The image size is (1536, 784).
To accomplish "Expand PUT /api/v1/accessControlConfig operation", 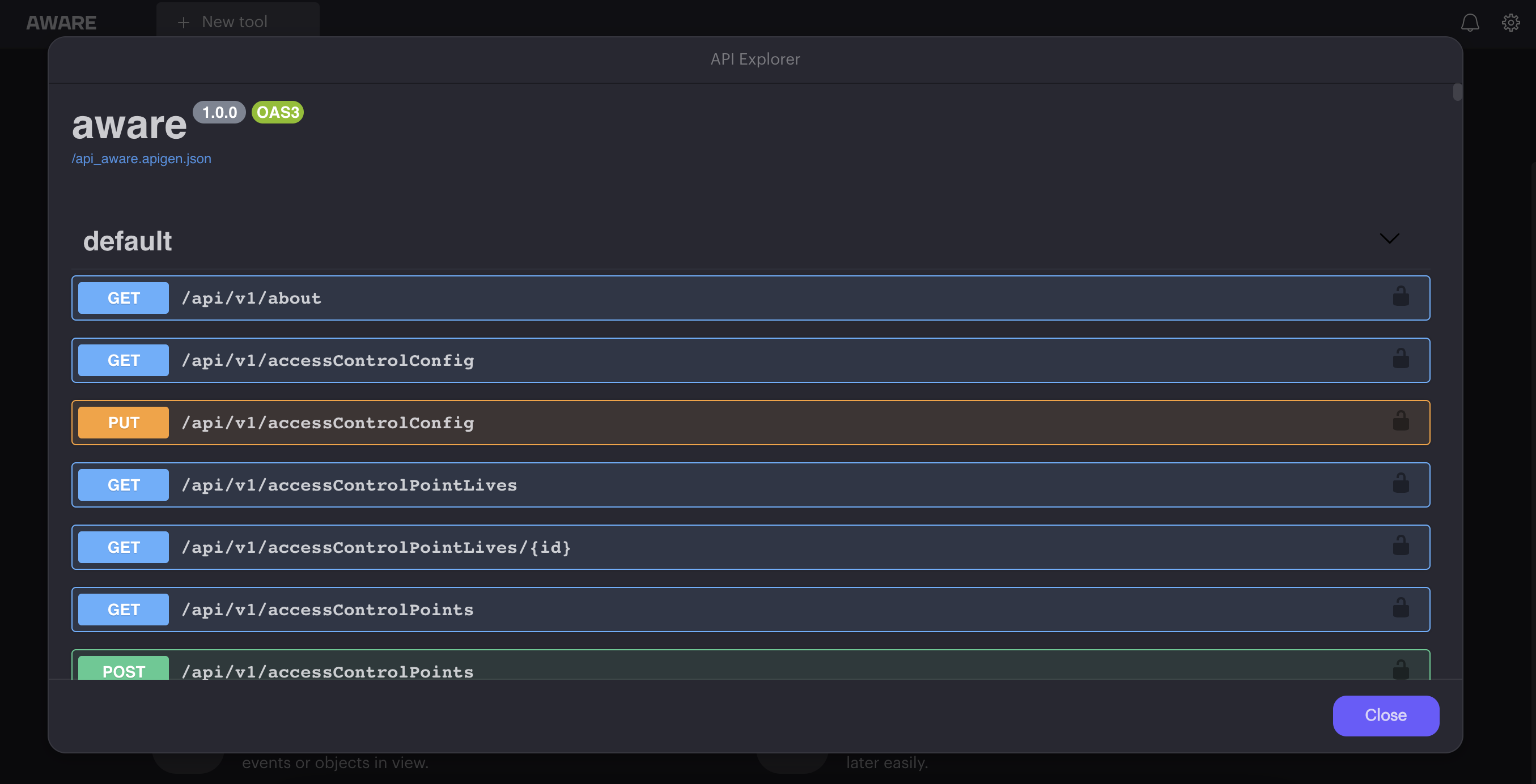I will point(750,423).
